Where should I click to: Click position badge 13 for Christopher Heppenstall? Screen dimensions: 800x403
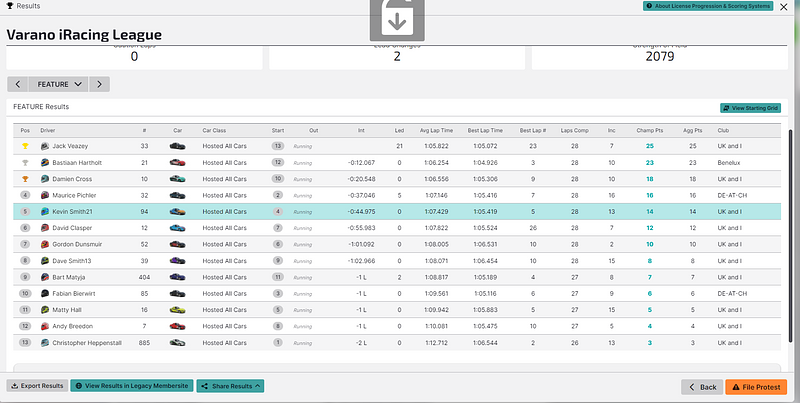click(x=25, y=343)
